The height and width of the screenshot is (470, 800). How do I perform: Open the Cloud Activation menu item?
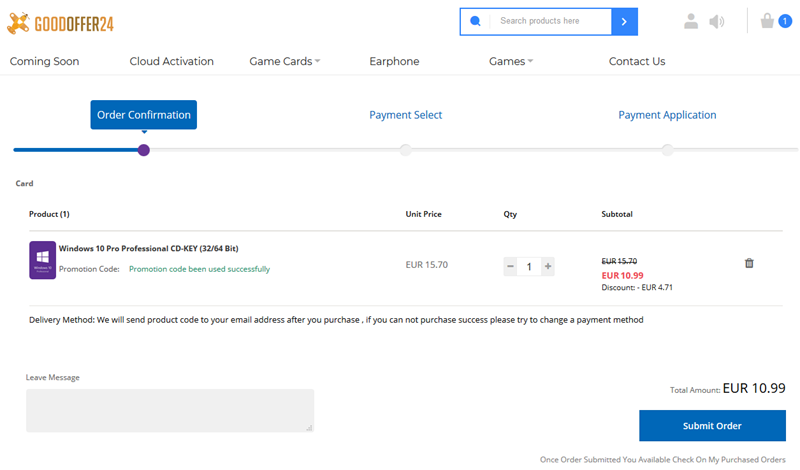171,61
